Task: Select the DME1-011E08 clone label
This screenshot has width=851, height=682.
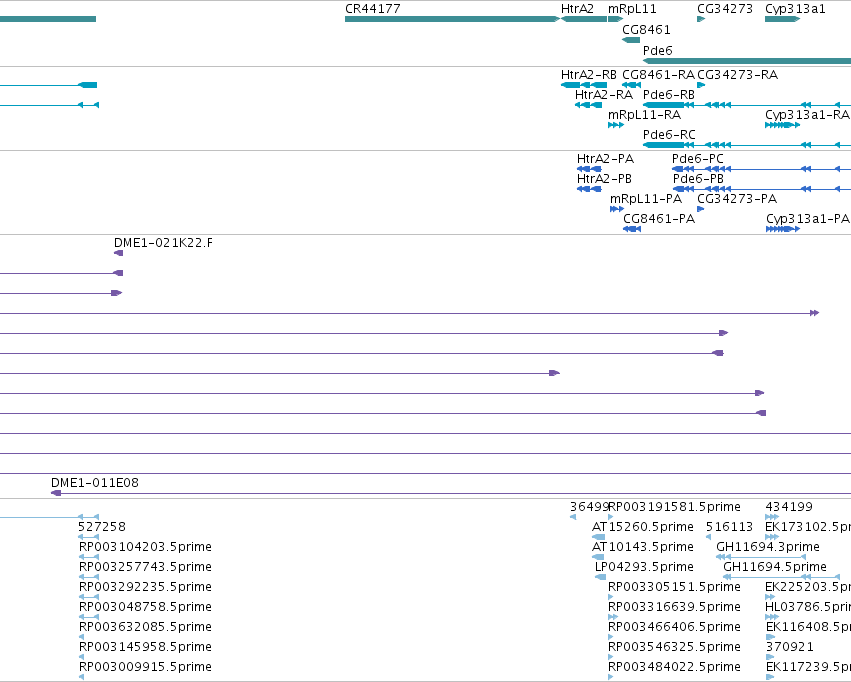Action: (x=95, y=483)
